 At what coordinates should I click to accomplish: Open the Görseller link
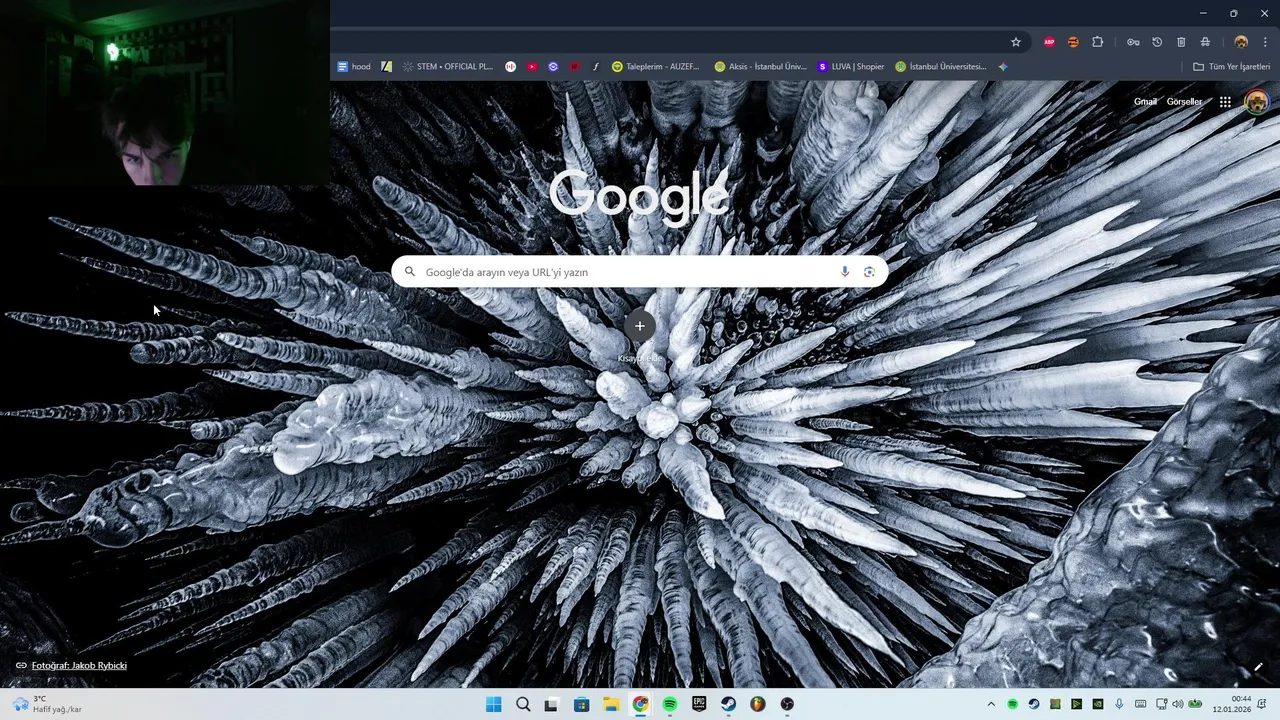click(x=1184, y=102)
